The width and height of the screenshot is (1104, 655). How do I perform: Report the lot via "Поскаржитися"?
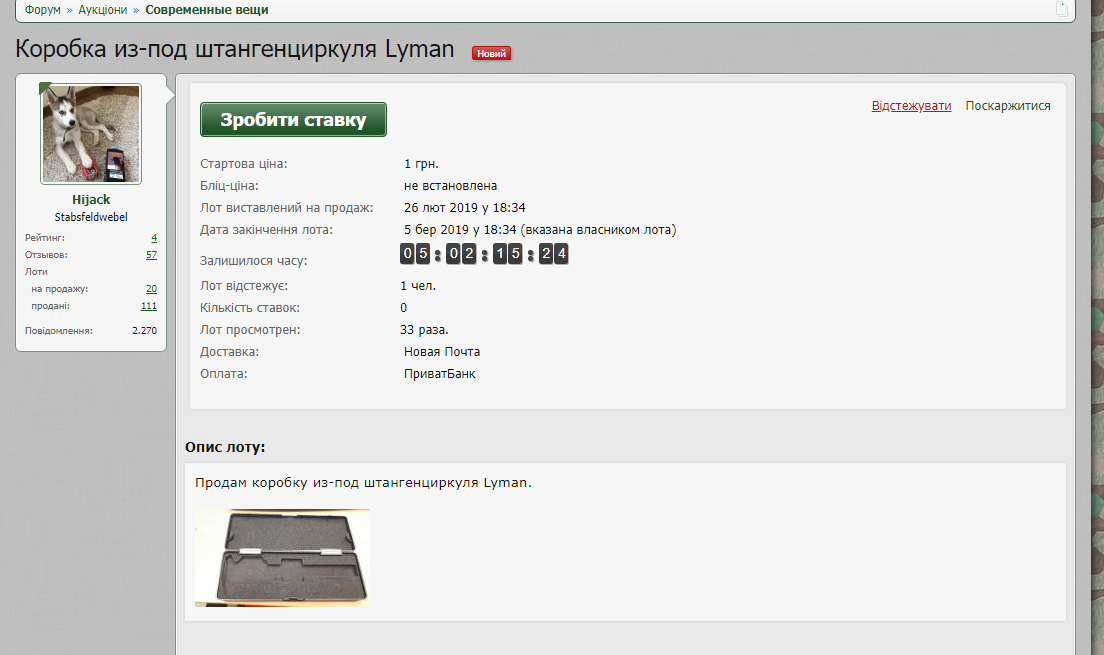click(x=1007, y=106)
